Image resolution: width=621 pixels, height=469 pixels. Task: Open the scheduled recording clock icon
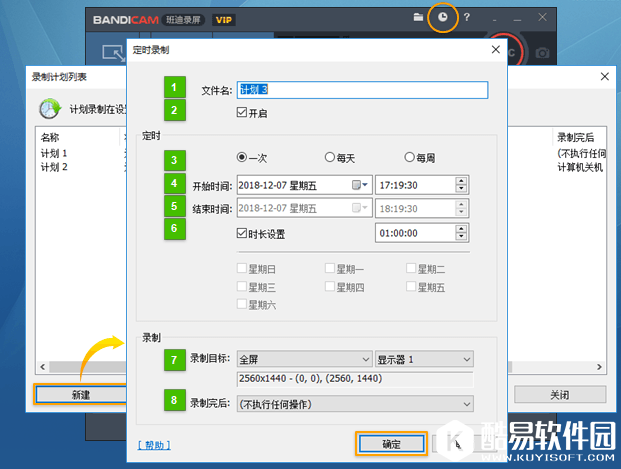click(442, 18)
